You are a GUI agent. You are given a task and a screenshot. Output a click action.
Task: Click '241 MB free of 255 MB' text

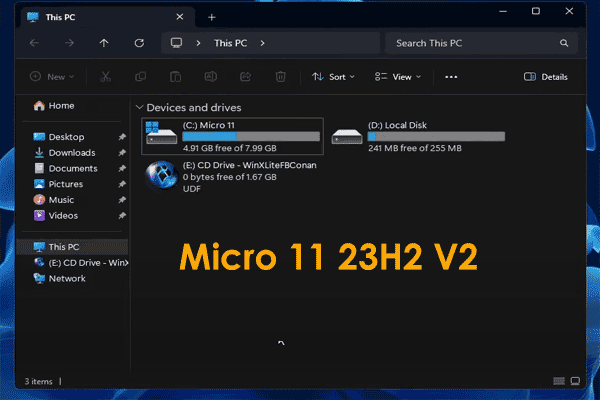pyautogui.click(x=415, y=148)
